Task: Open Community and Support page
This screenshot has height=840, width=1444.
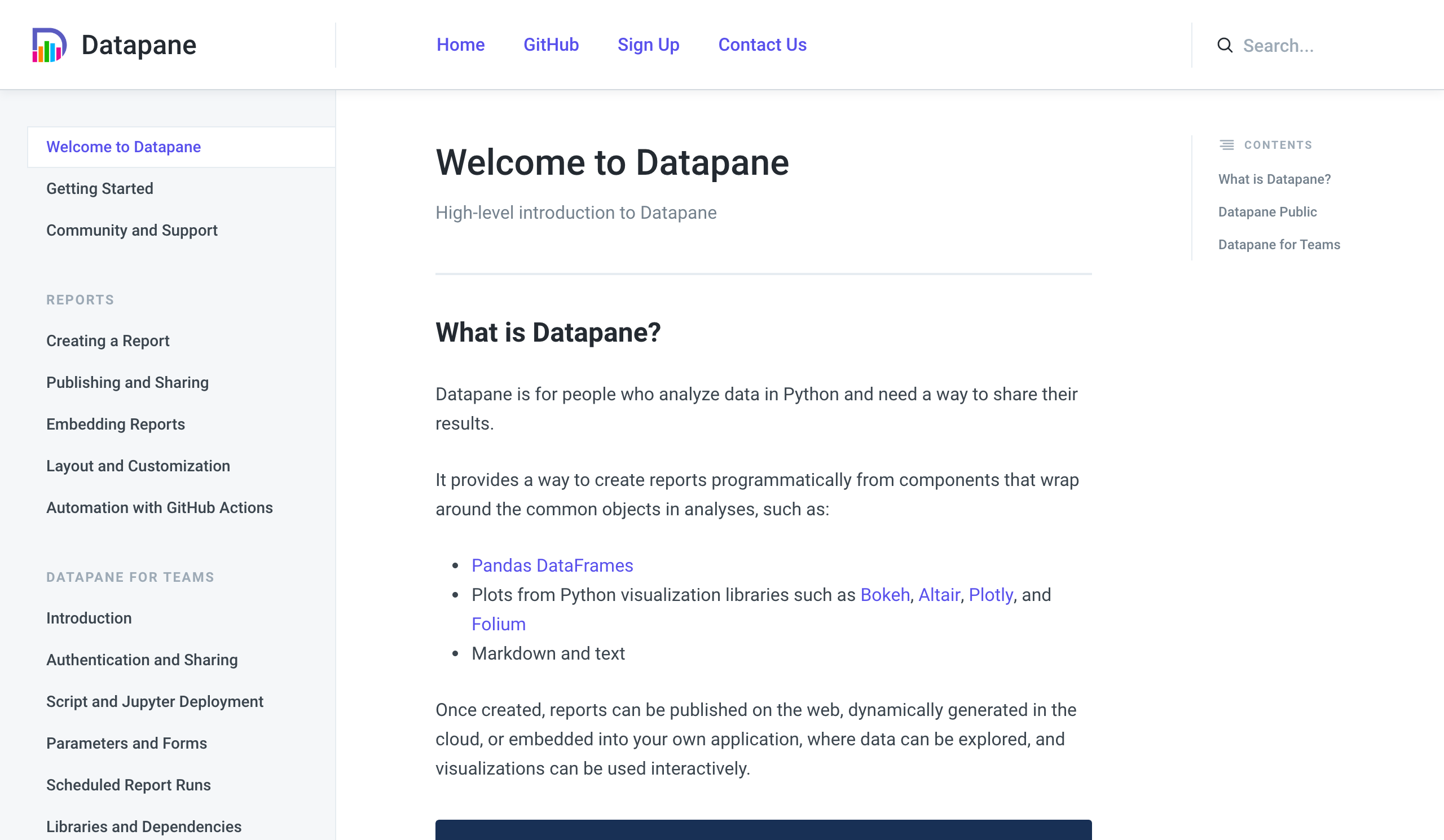Action: [132, 230]
